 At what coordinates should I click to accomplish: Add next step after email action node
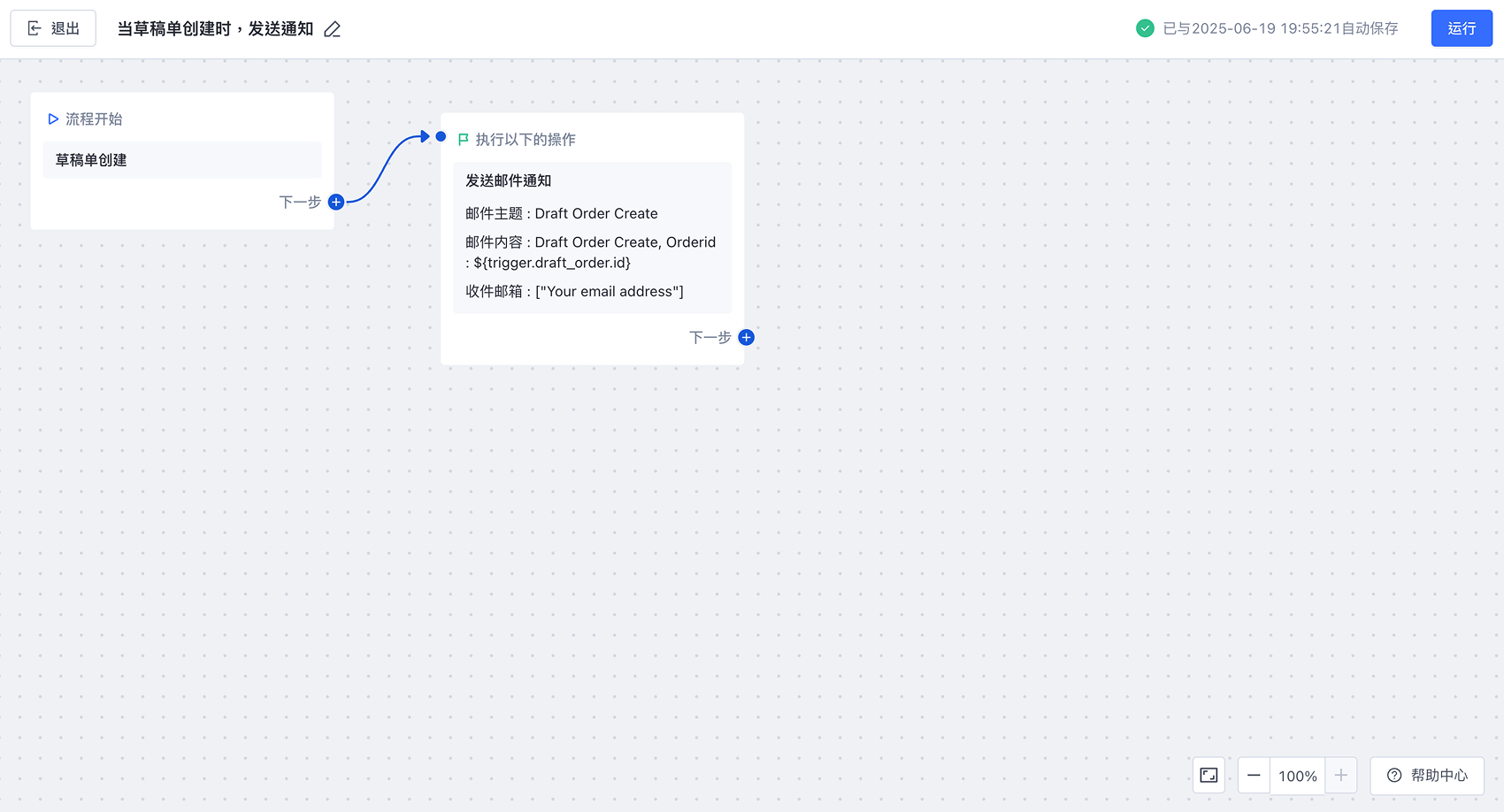(747, 337)
